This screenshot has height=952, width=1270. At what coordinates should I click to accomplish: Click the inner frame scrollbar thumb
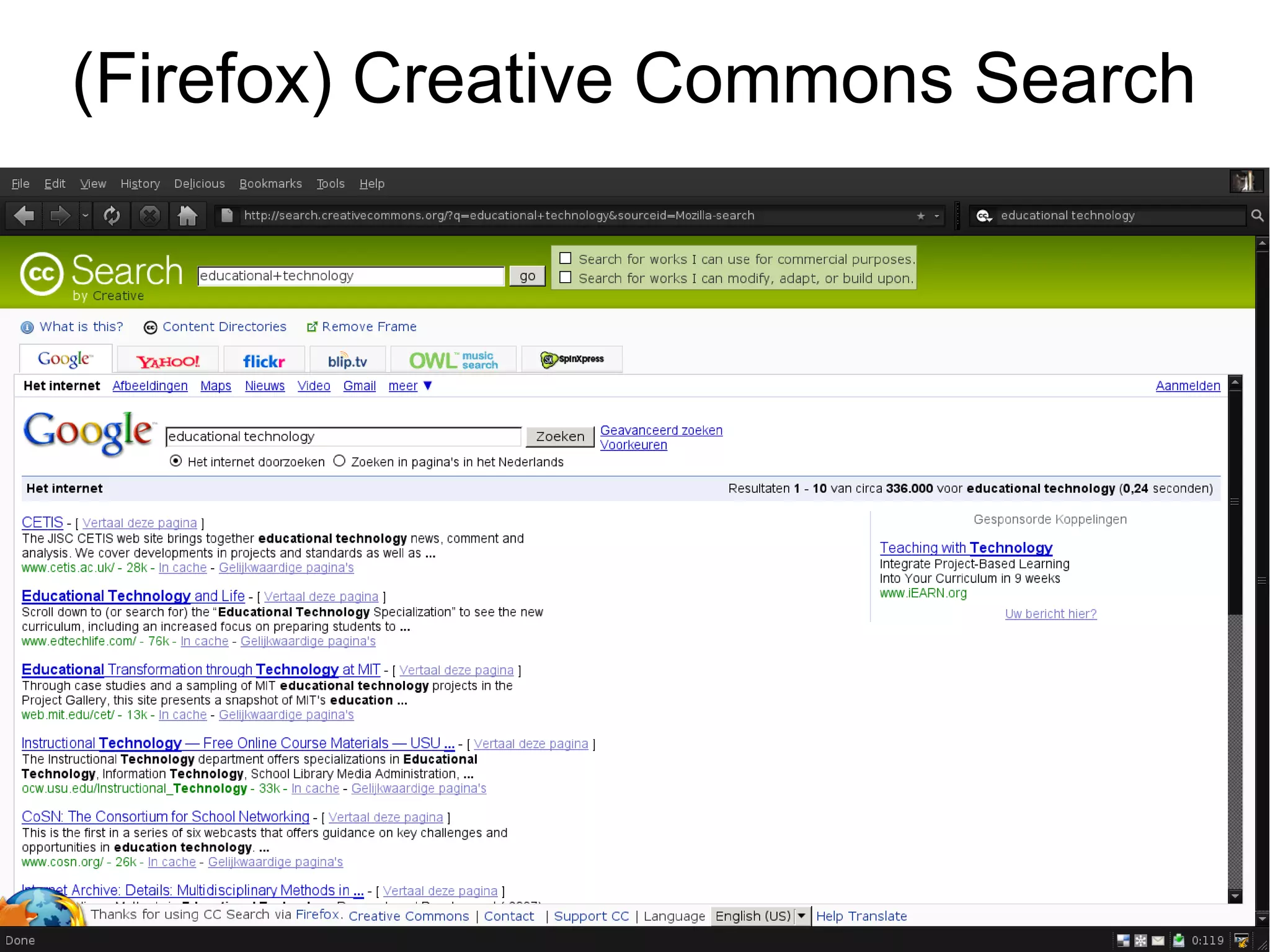(x=1235, y=502)
